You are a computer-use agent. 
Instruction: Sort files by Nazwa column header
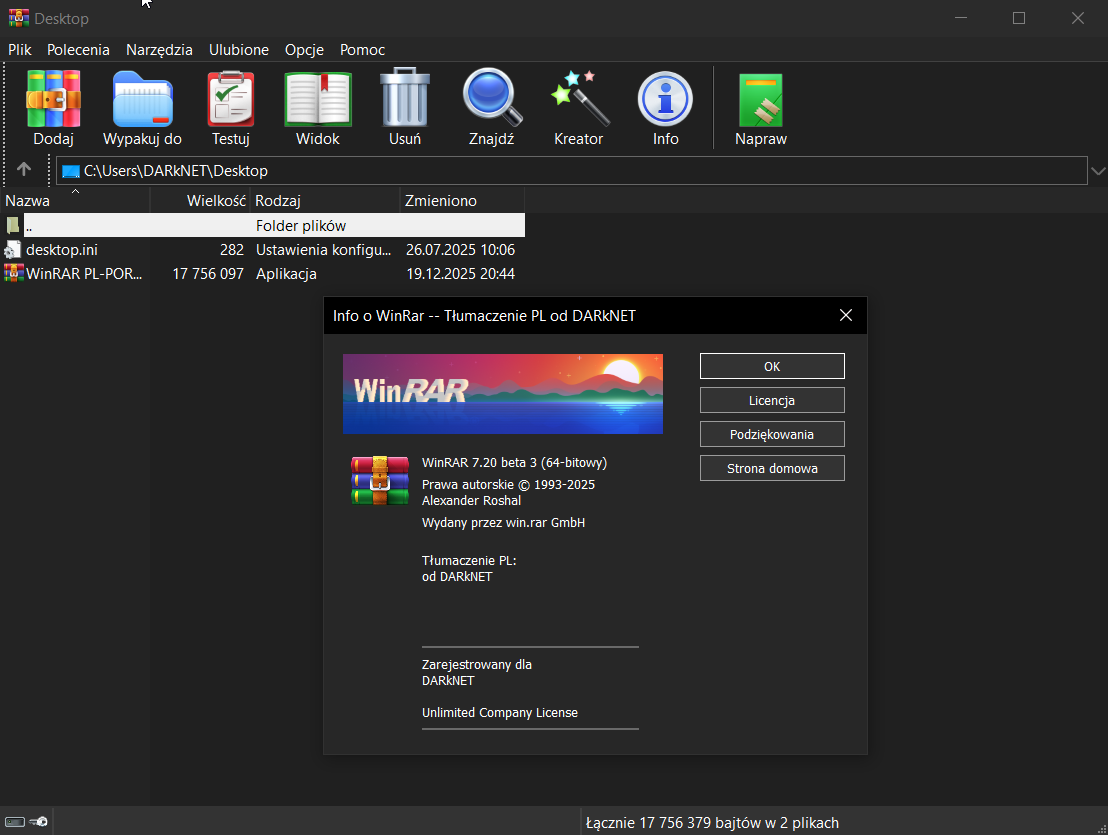coord(75,201)
